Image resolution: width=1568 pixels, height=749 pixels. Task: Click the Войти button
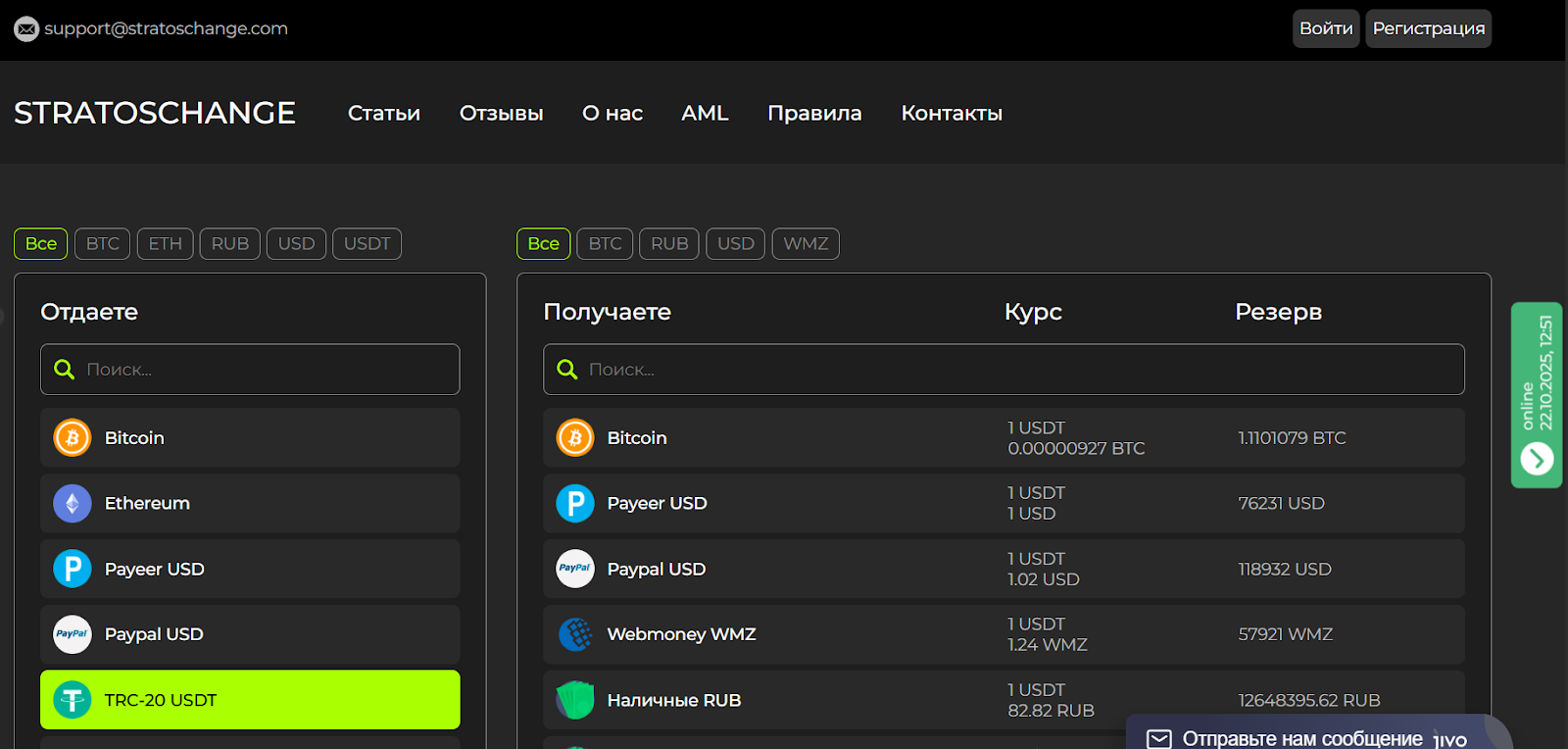pyautogui.click(x=1325, y=28)
